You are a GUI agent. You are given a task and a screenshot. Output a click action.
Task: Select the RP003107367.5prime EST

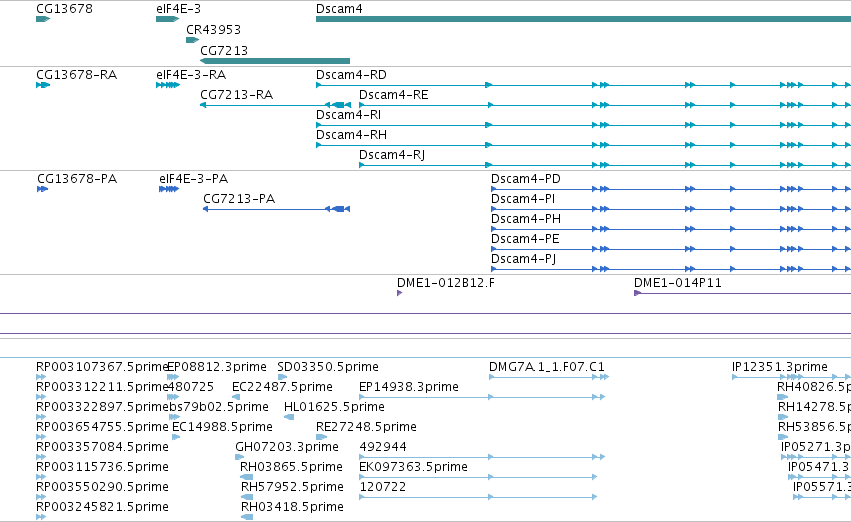[x=41, y=377]
